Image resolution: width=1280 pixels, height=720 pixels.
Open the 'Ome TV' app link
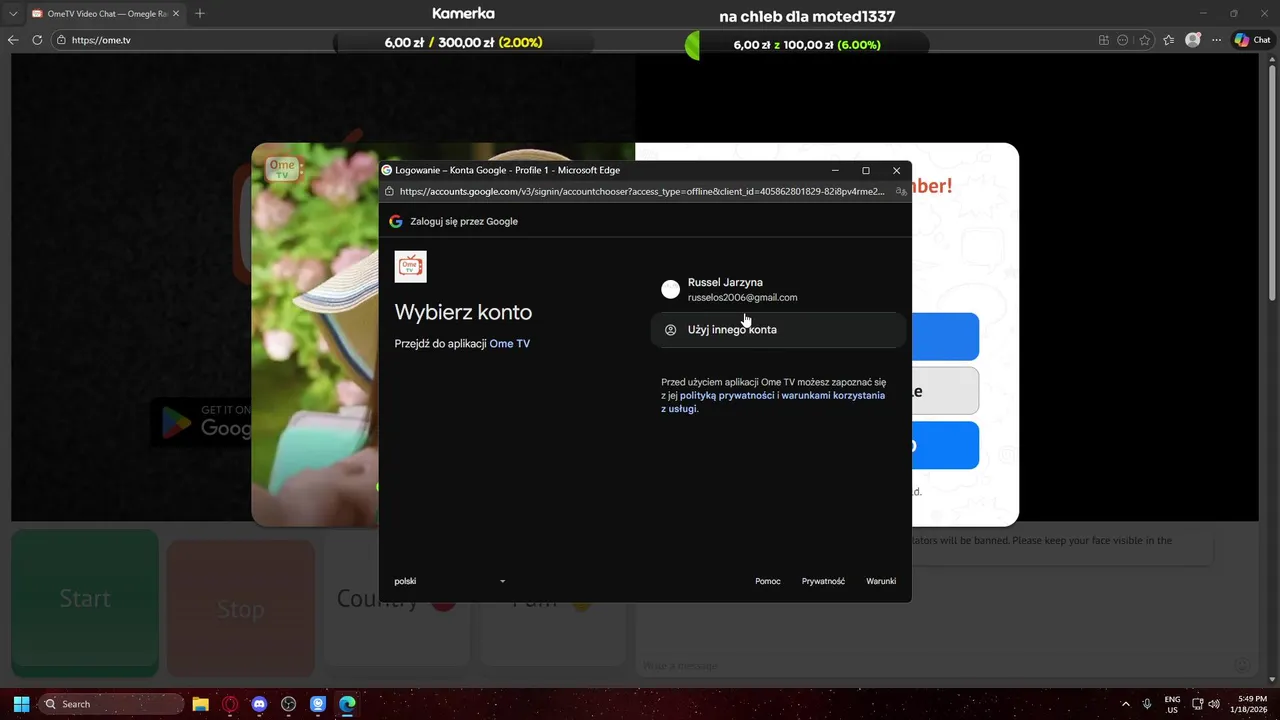coord(510,344)
